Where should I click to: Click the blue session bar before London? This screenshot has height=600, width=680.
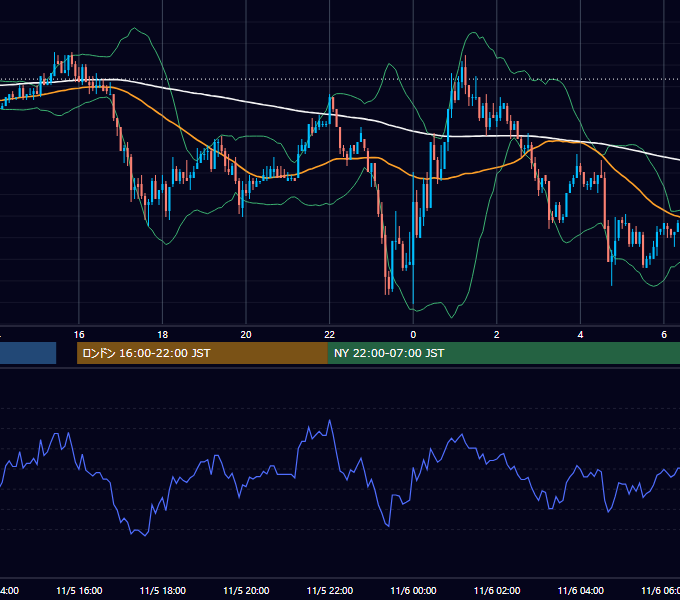click(28, 353)
